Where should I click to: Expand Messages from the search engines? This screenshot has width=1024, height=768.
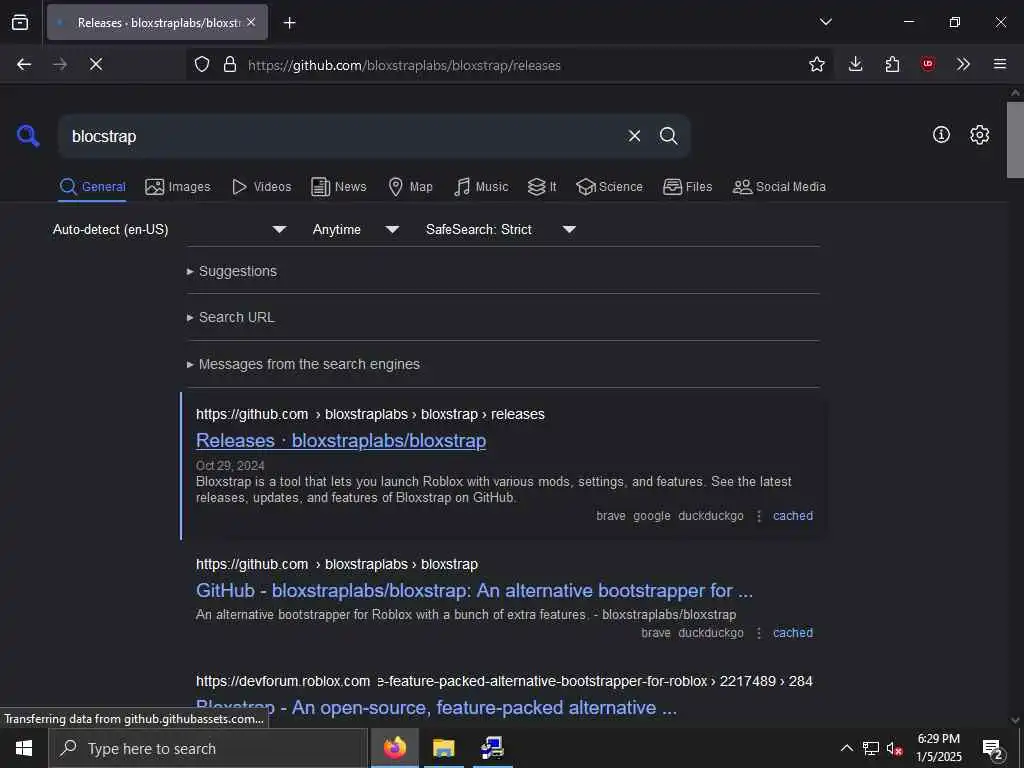coord(303,364)
